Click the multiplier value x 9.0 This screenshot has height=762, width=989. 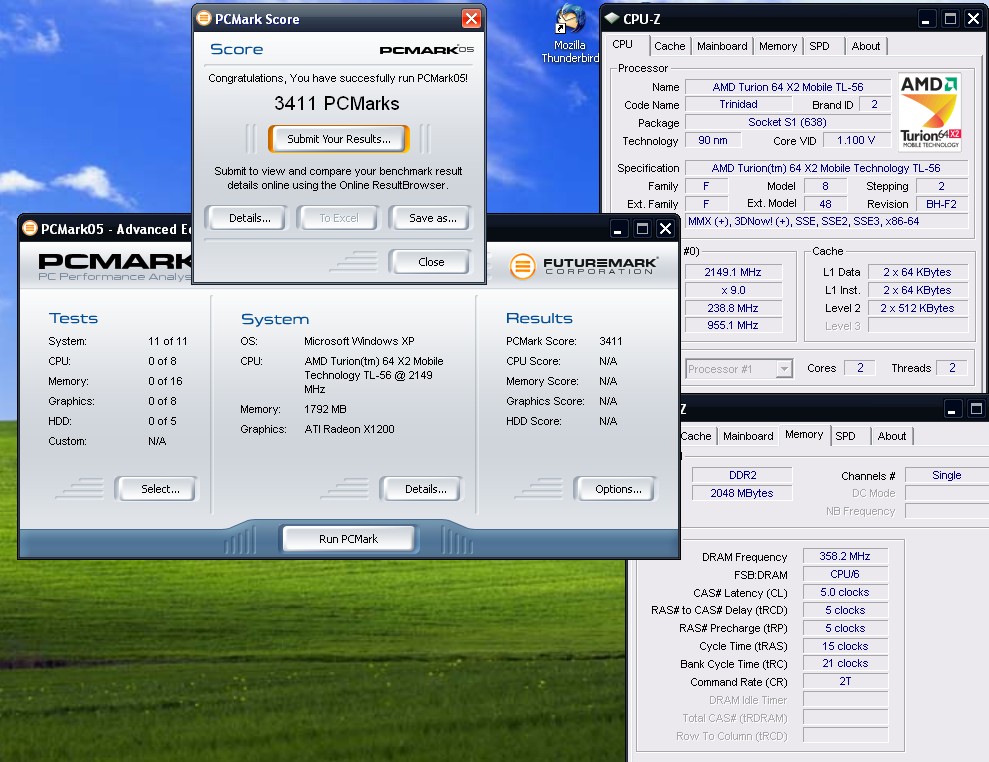click(x=733, y=290)
